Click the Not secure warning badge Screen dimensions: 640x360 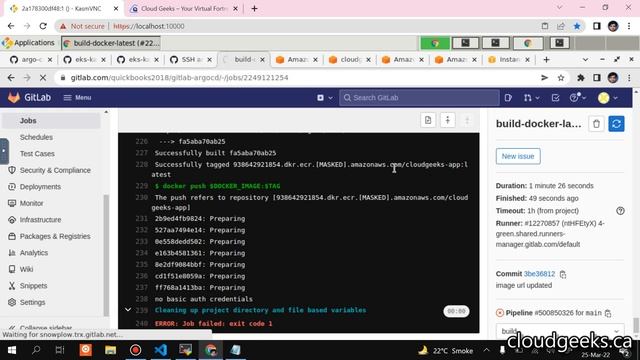pyautogui.click(x=82, y=26)
